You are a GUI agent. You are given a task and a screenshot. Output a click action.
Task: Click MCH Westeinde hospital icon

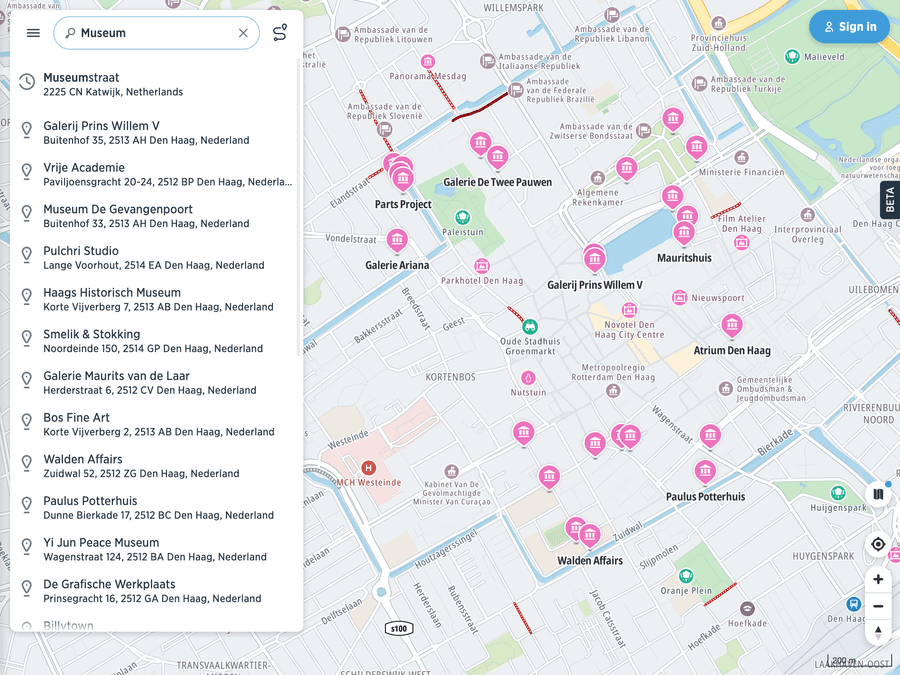pos(368,468)
